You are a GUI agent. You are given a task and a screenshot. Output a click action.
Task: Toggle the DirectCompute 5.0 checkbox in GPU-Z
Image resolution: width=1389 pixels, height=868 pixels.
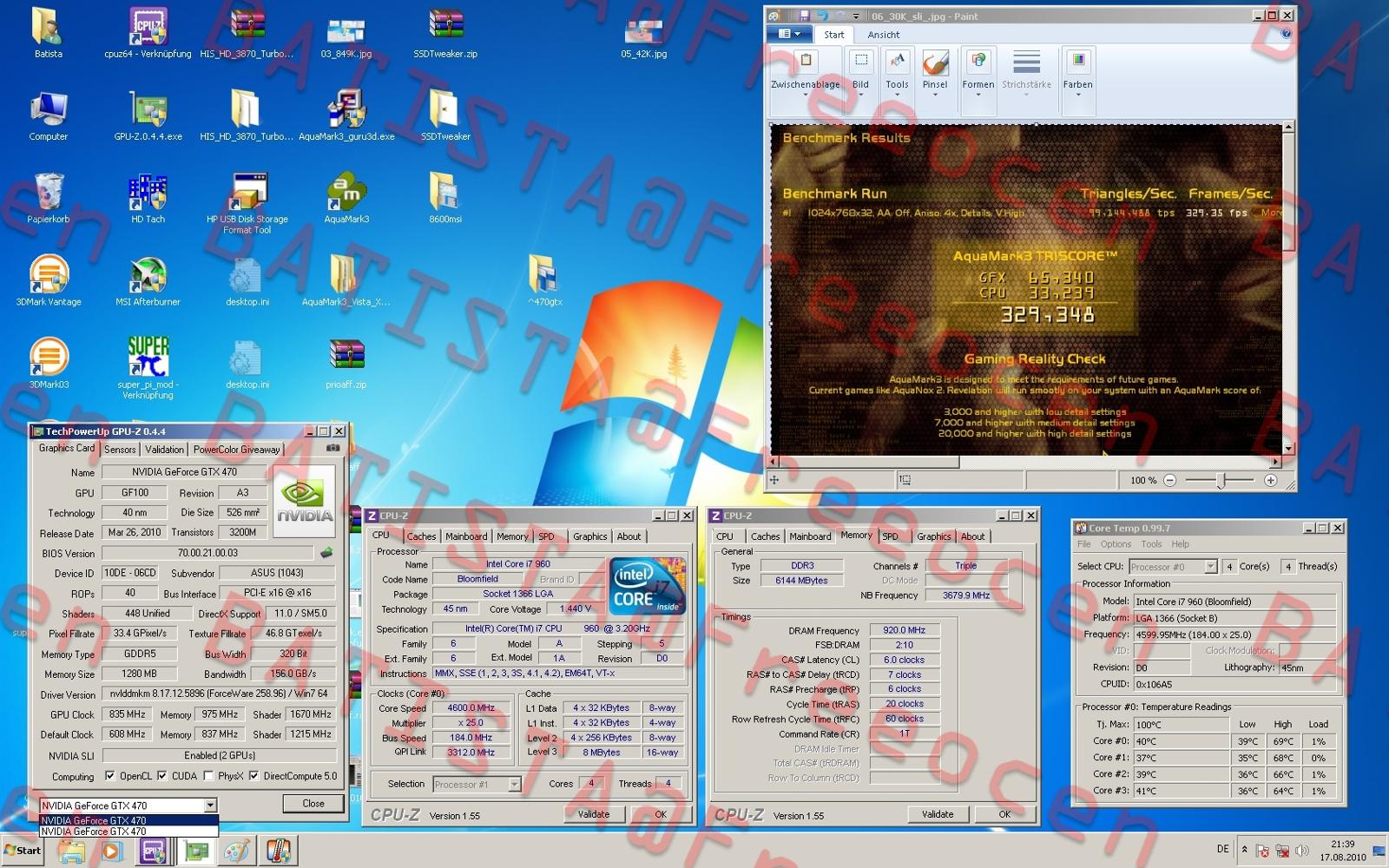click(253, 776)
